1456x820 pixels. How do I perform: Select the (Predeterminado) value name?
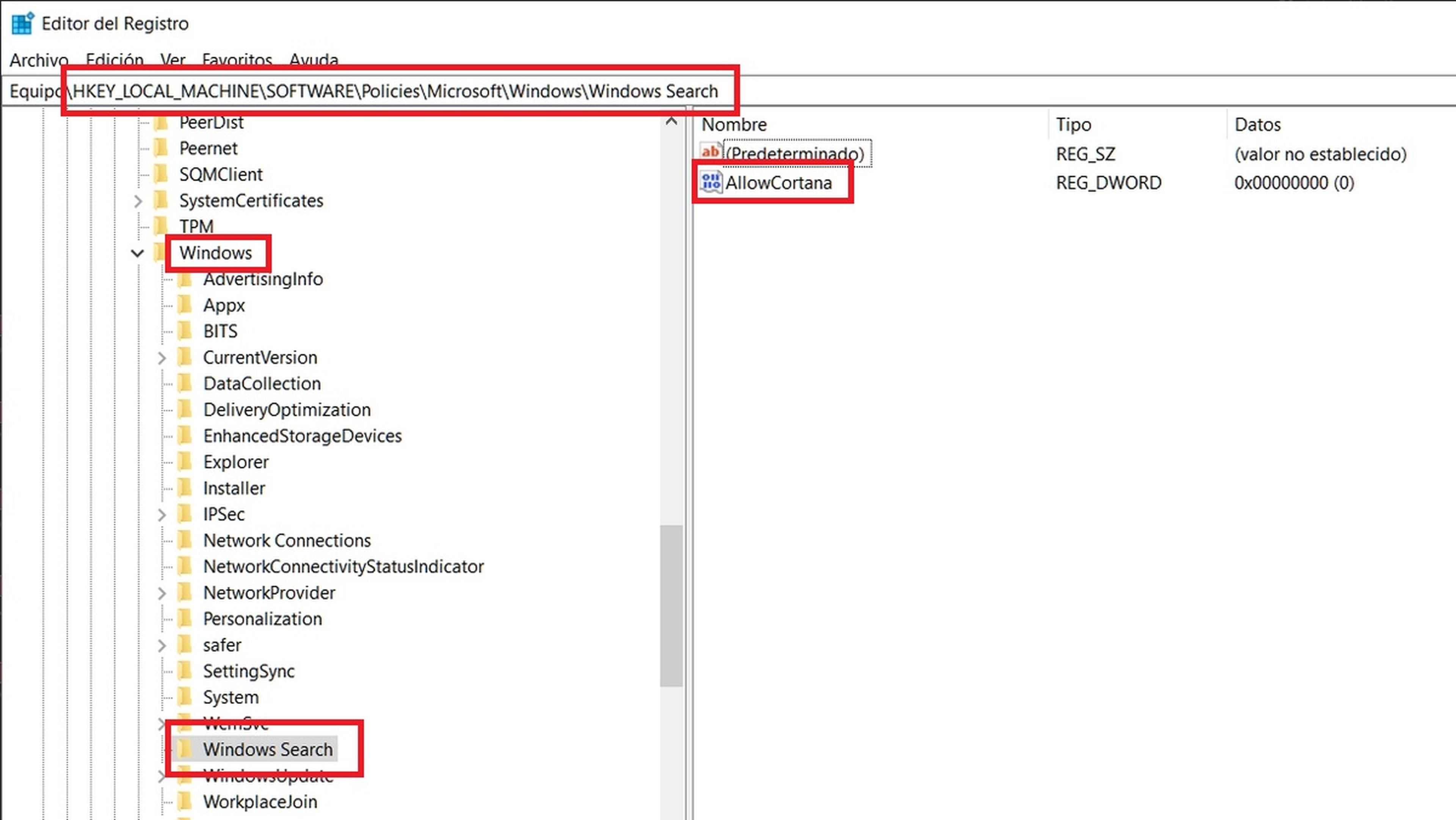[795, 154]
